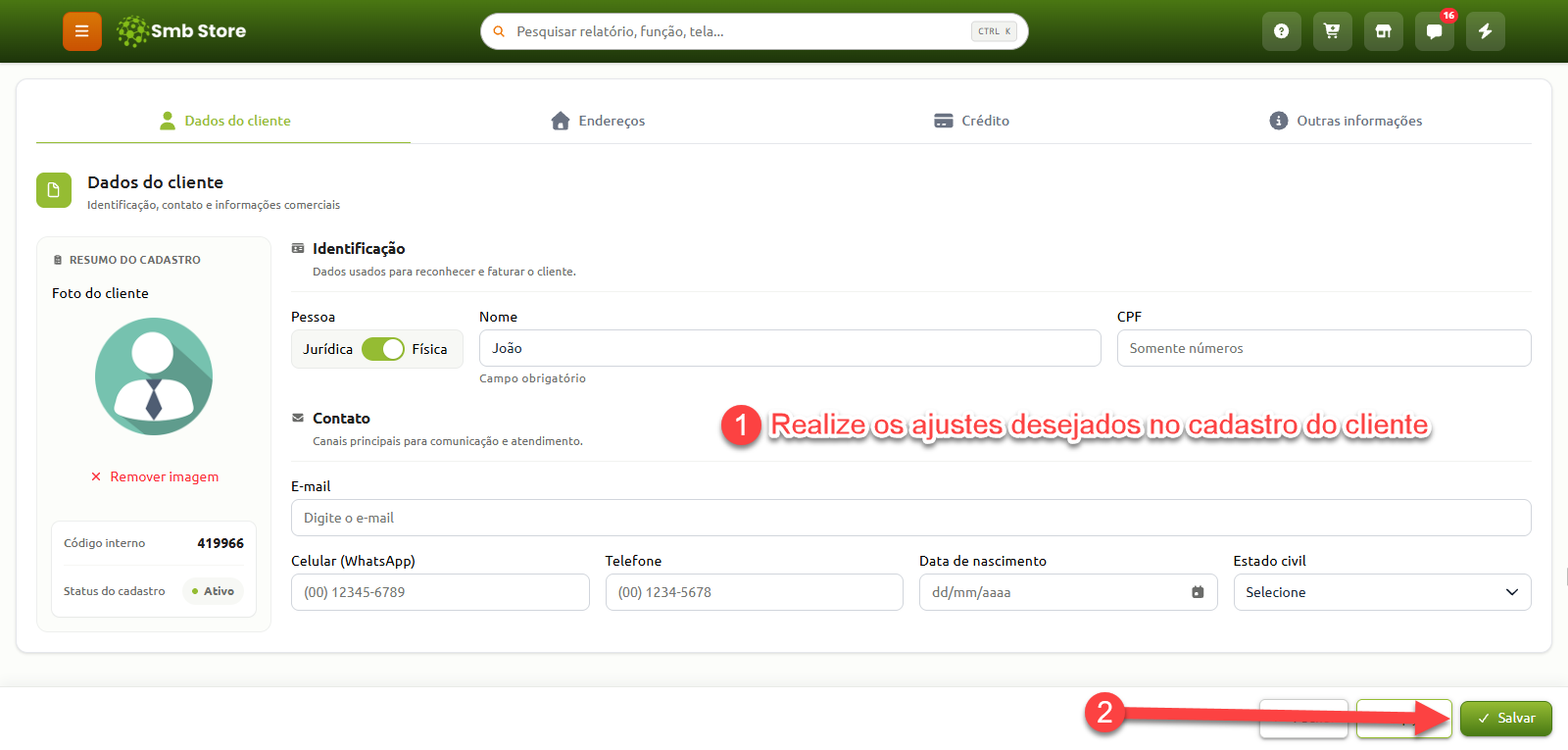Open the Crédito tab
Image resolution: width=1568 pixels, height=750 pixels.
coord(971,121)
